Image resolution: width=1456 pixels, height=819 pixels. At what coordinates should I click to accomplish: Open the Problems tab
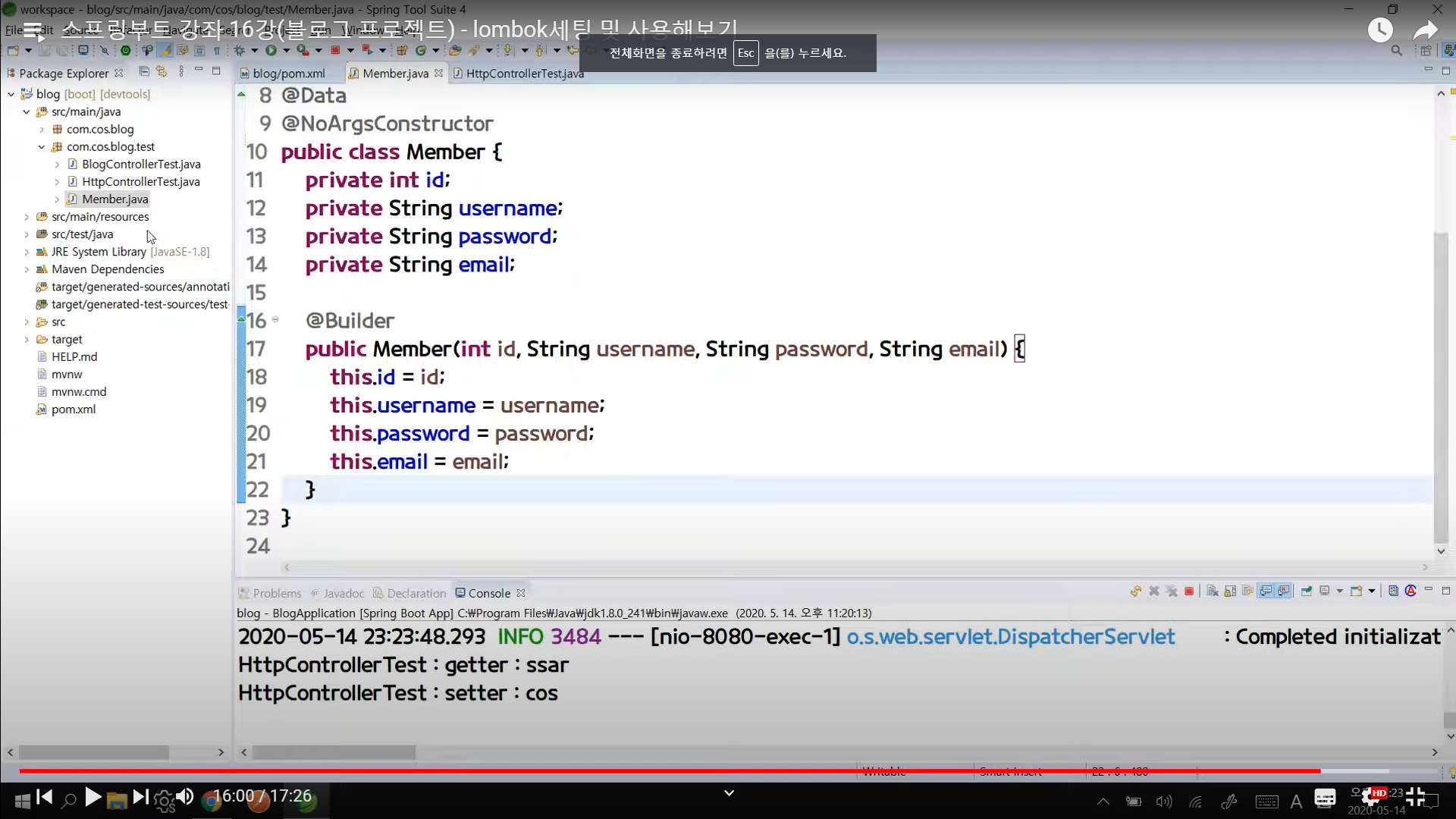click(270, 593)
